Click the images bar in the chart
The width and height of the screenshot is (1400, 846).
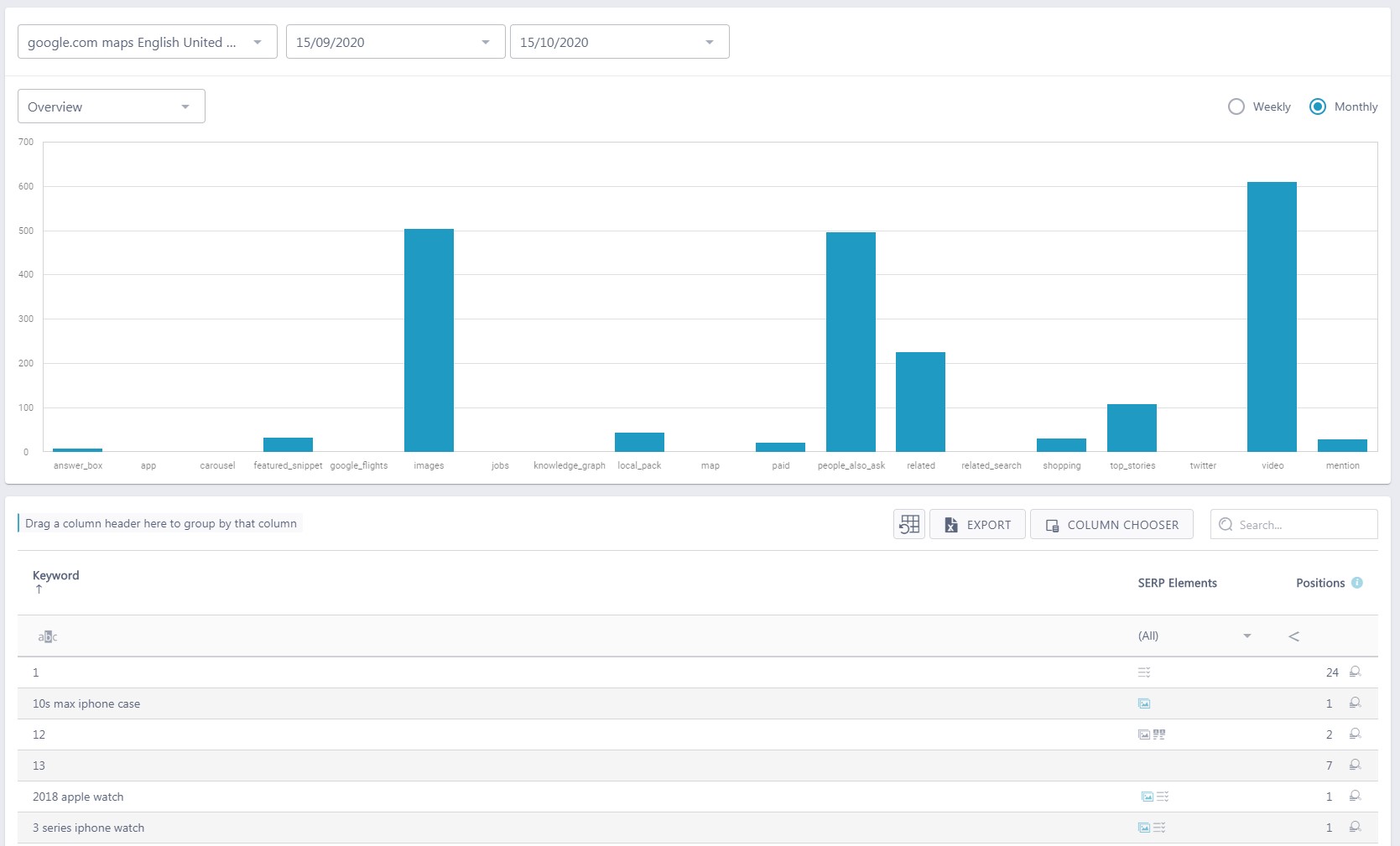429,340
